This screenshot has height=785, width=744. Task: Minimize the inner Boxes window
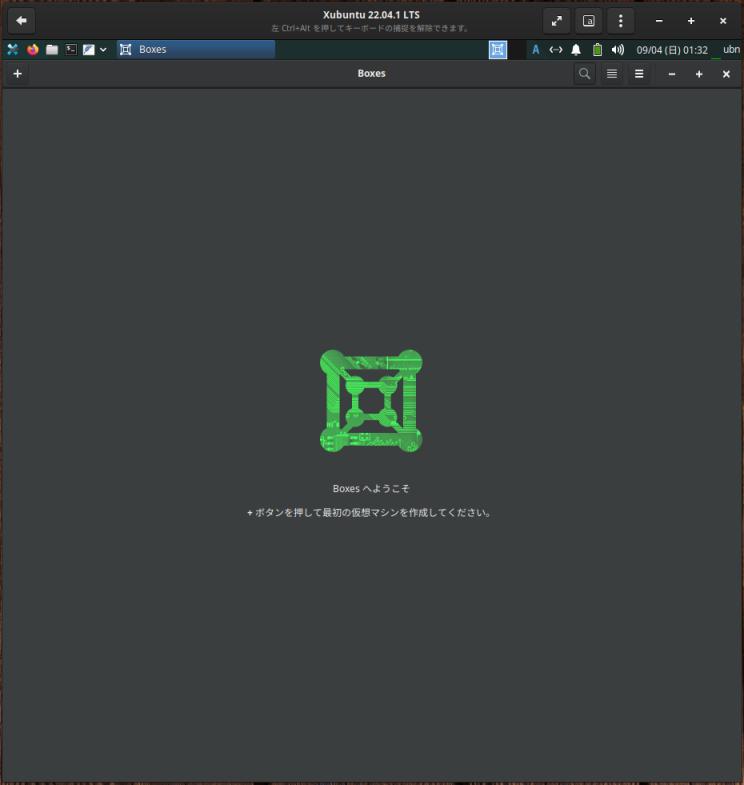coord(672,74)
